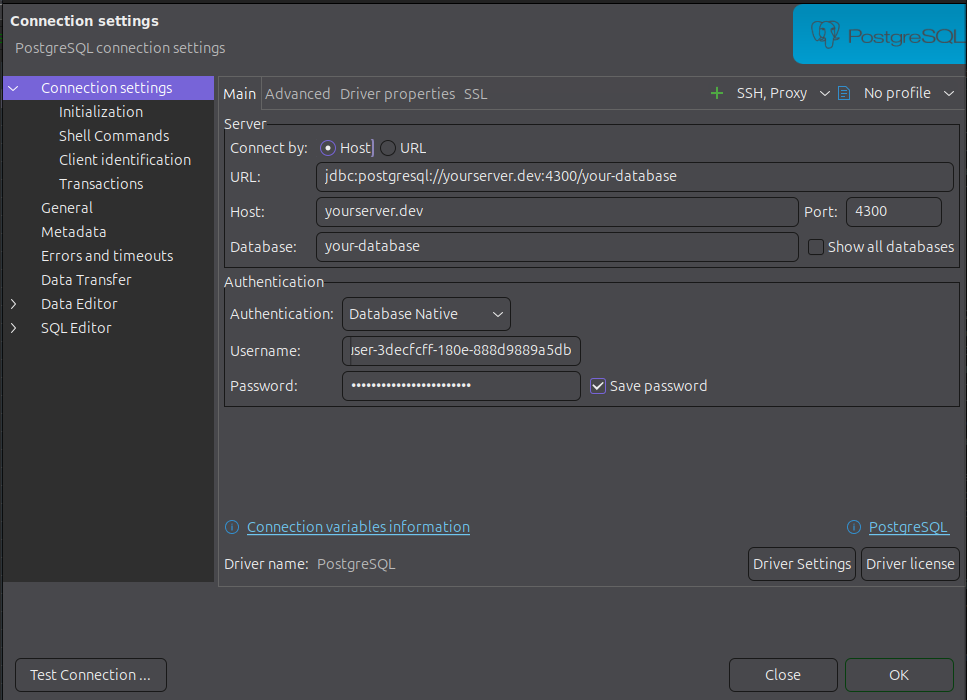Select Errors and timeouts tree item
This screenshot has width=967, height=700.
tap(107, 256)
